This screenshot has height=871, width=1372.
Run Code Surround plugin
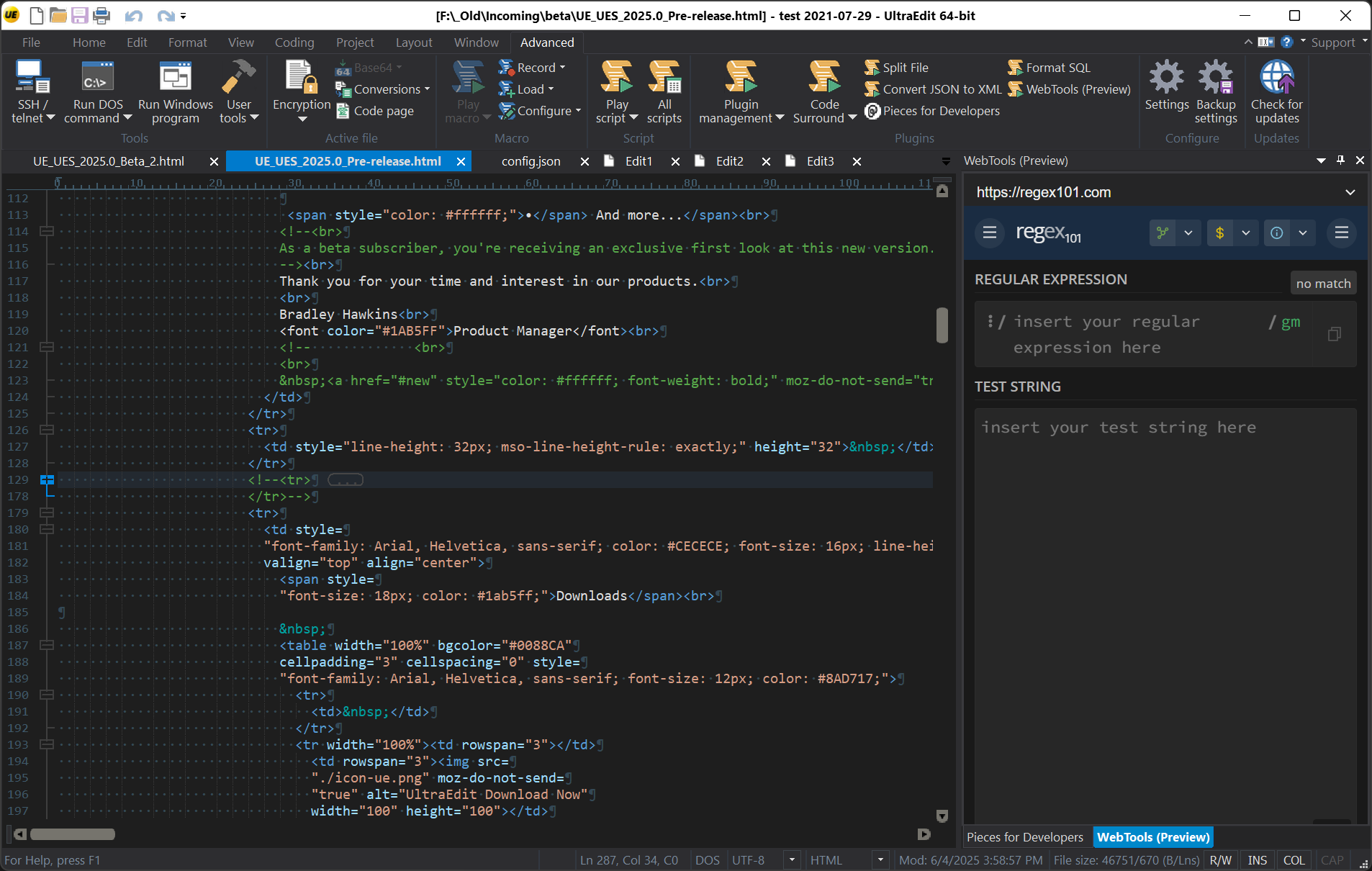pos(824,92)
